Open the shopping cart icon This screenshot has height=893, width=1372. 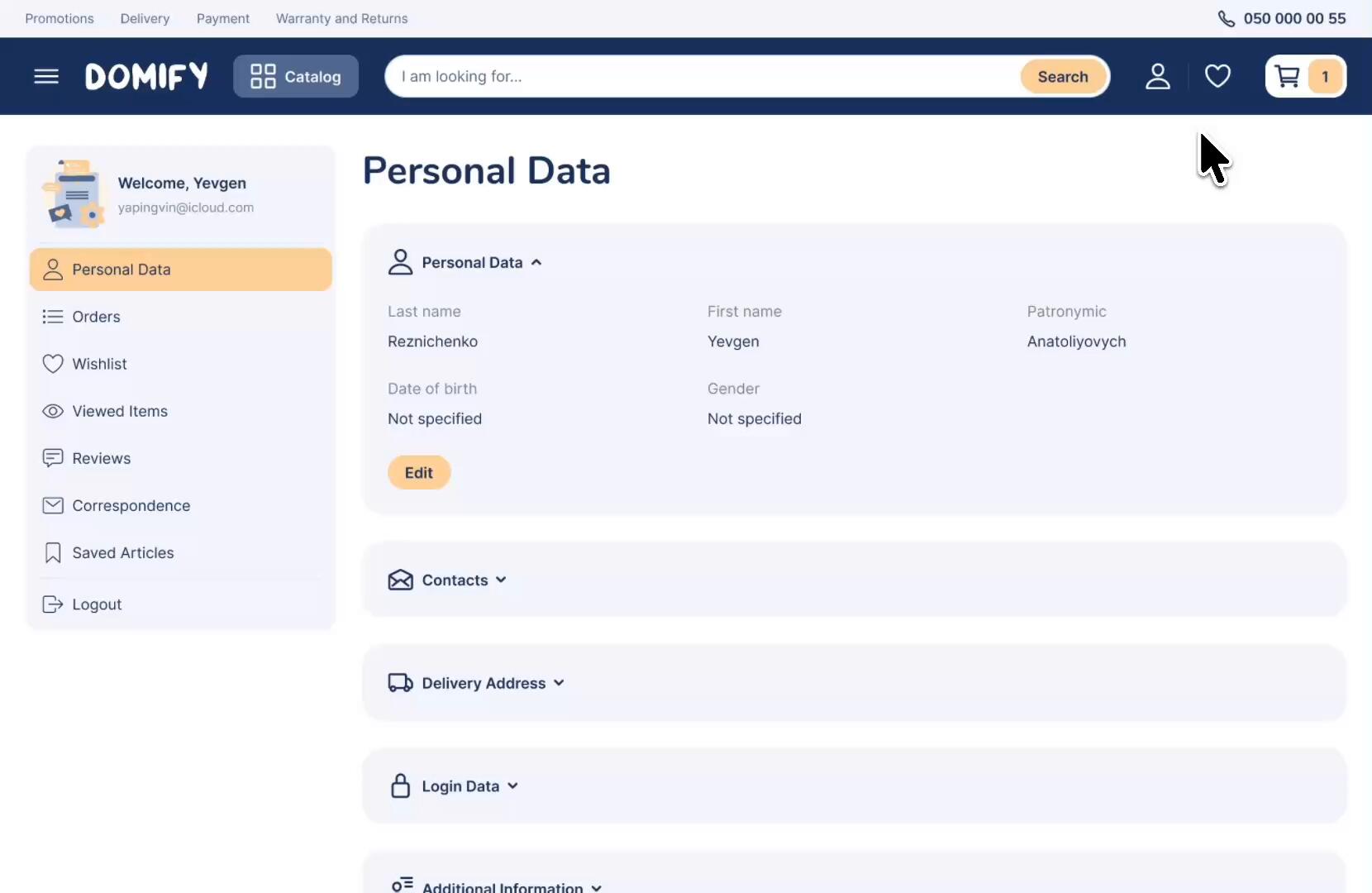tap(1288, 77)
